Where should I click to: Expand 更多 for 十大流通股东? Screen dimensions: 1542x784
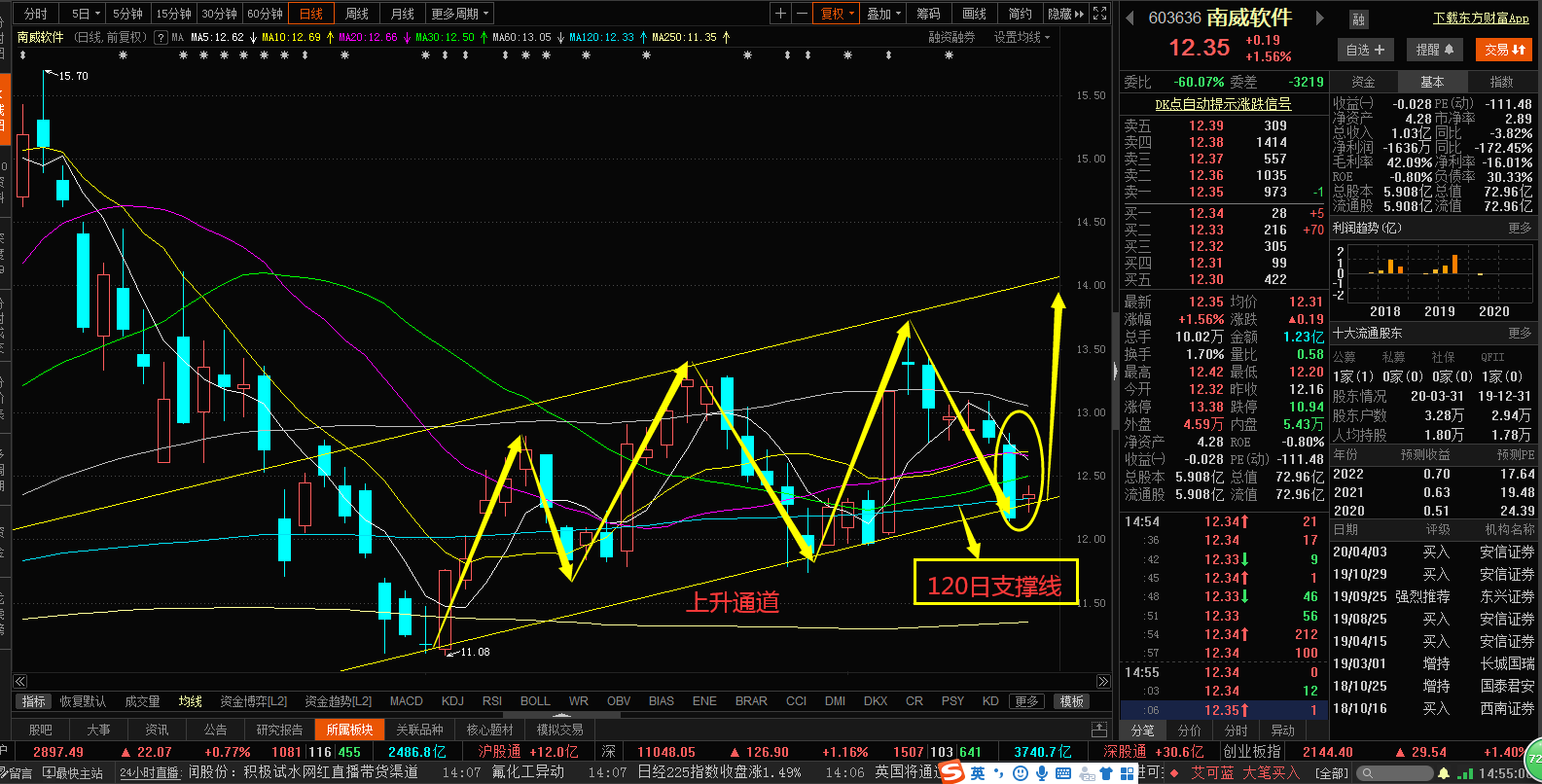point(1520,333)
